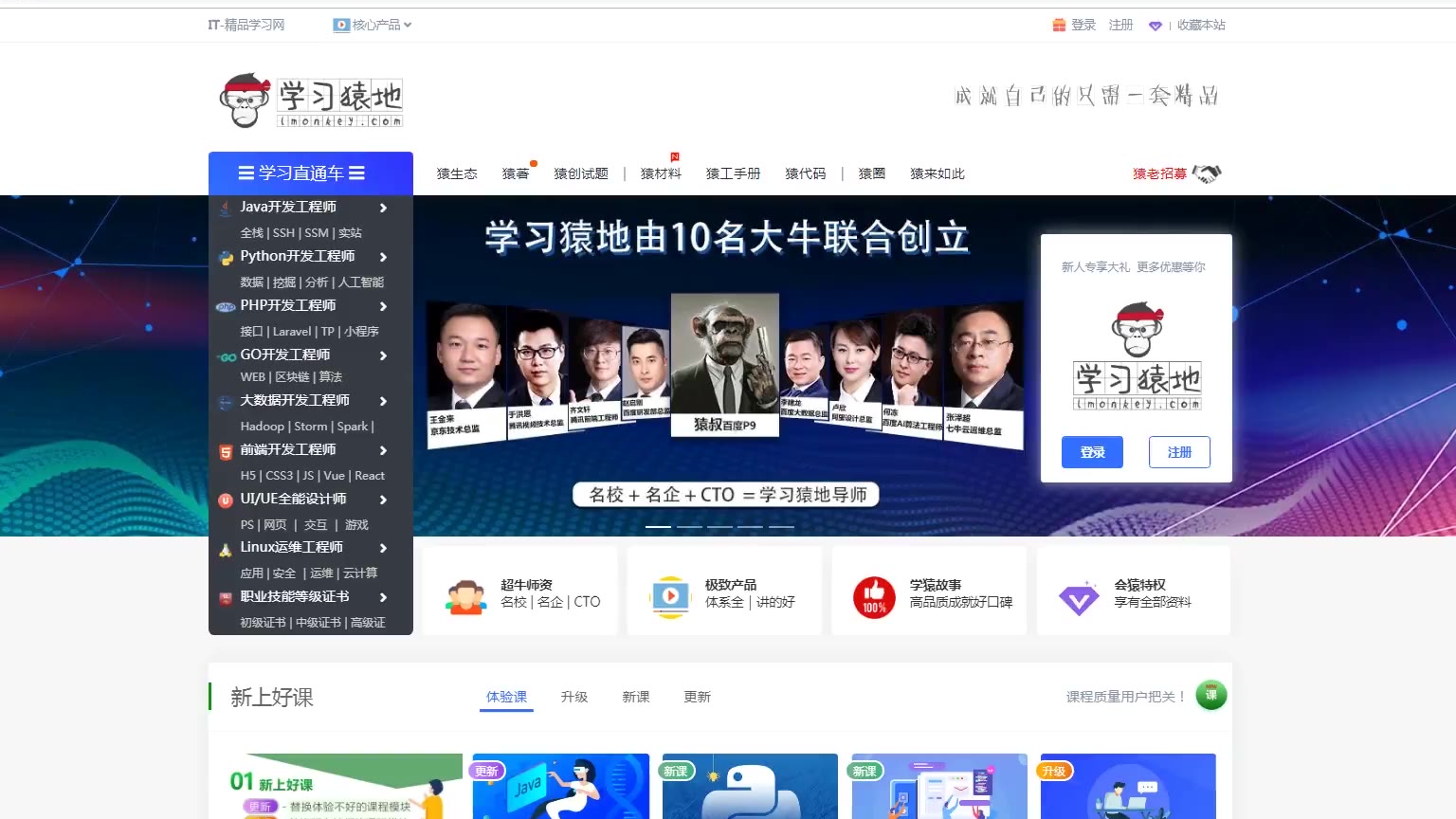This screenshot has height=819, width=1456.
Task: Click the 全栈 | SSH | SSM | 实战 sidebar text
Action: 300,232
